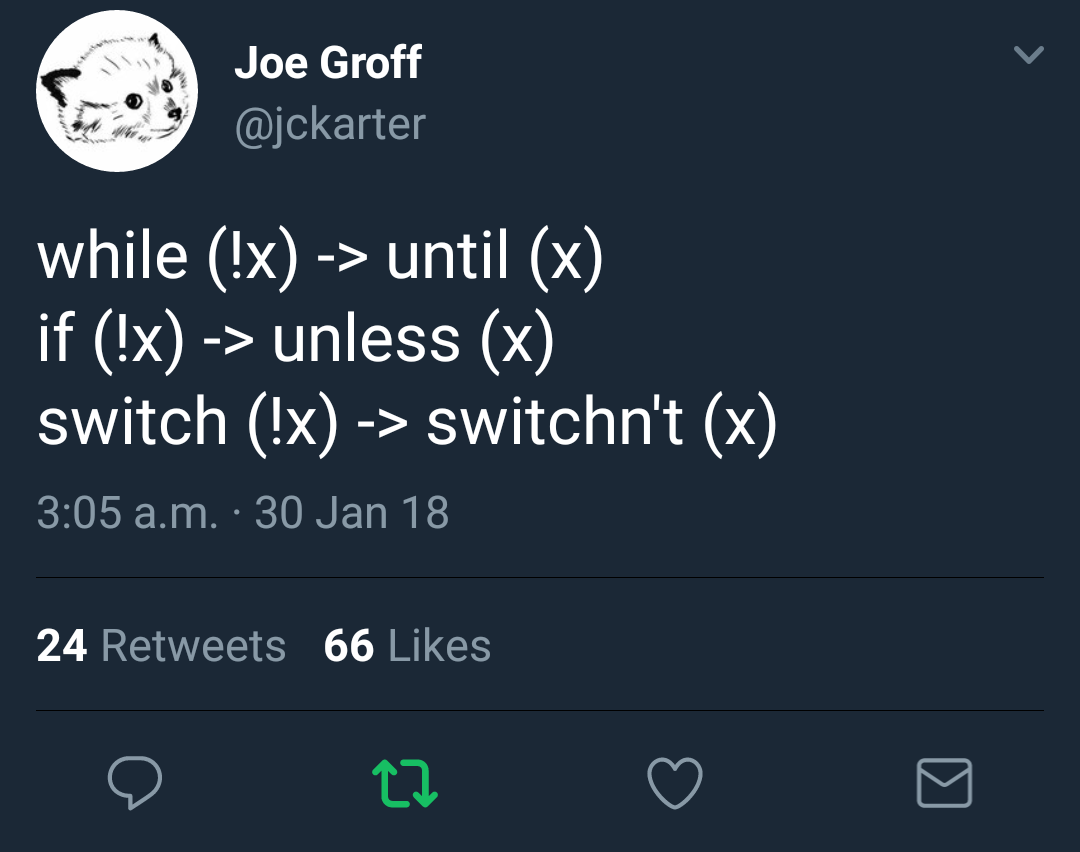Click the number 66 in the likes count

(349, 646)
